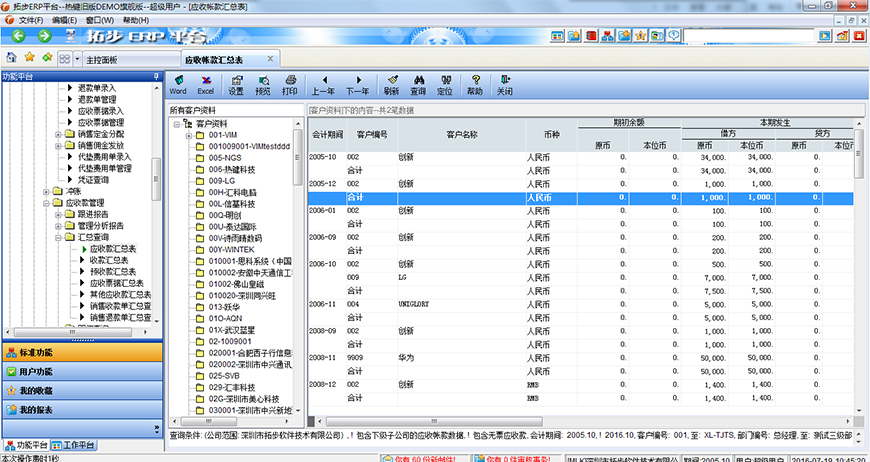This screenshot has width=870, height=462.
Task: Print the report with 打印 icon
Action: 290,84
